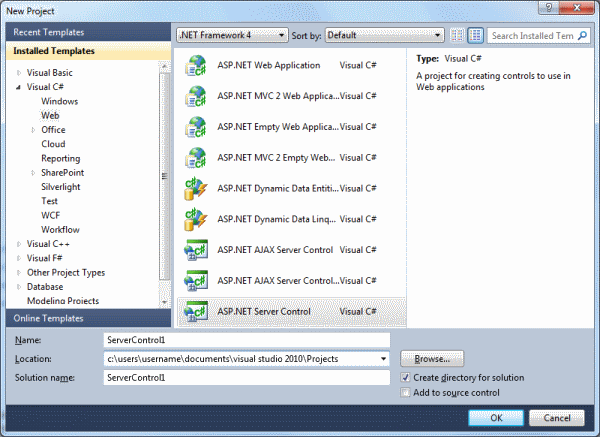Open the dialog help question mark button

pyautogui.click(x=549, y=8)
